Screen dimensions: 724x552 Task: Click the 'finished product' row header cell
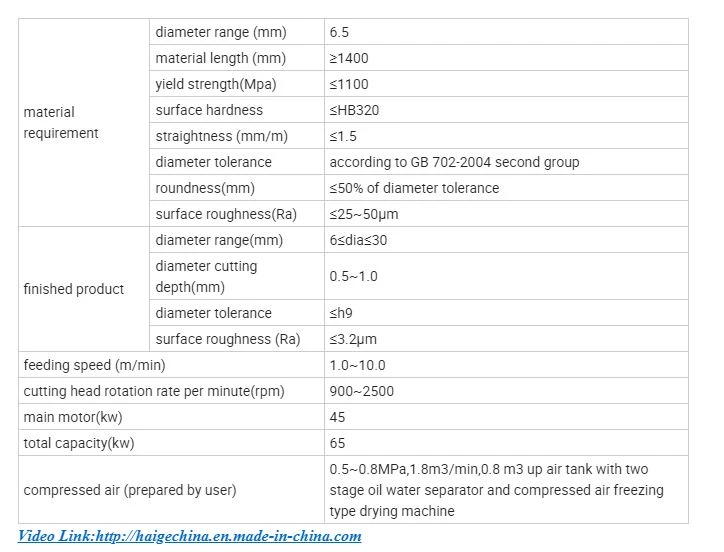pyautogui.click(x=84, y=289)
